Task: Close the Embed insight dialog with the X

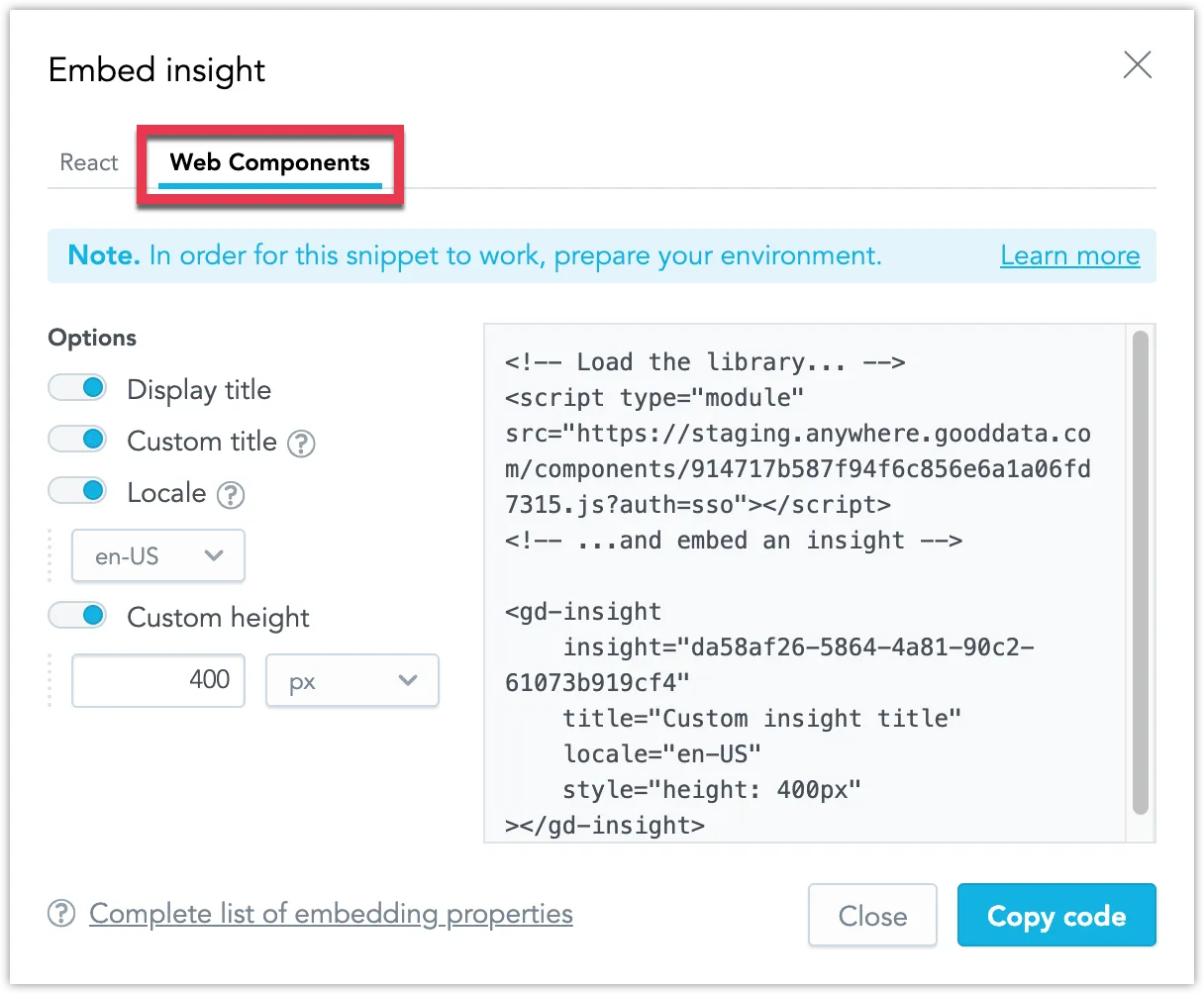Action: [1137, 64]
